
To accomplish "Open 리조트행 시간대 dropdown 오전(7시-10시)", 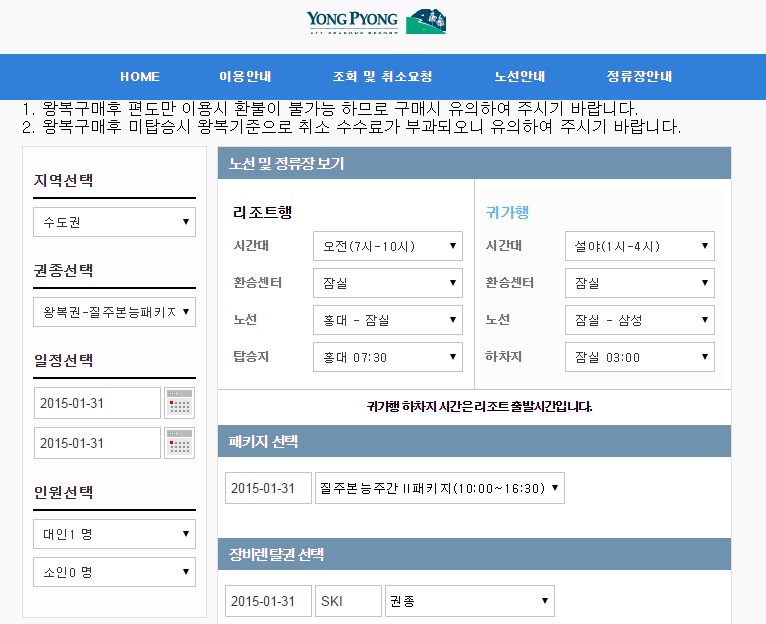I will tap(388, 246).
